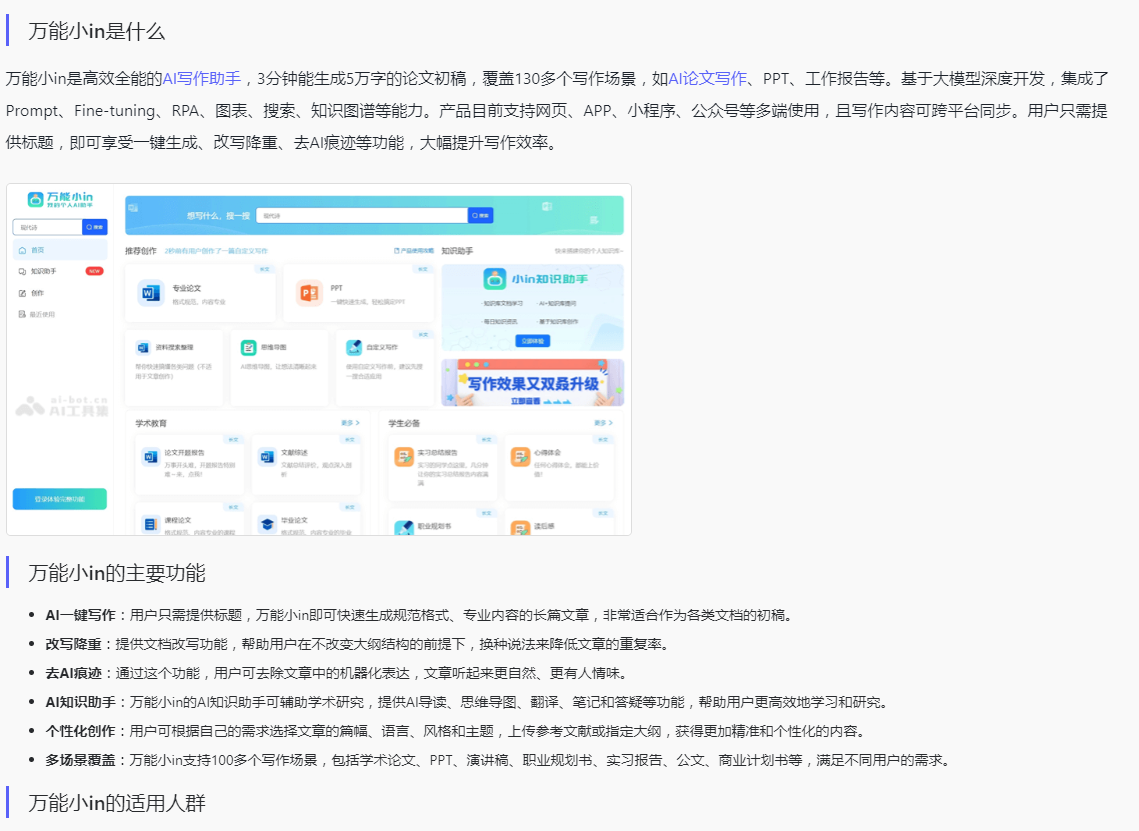Image resolution: width=1139 pixels, height=831 pixels.
Task: Click the 产品使用攻略 link in screenshot
Action: tap(414, 251)
